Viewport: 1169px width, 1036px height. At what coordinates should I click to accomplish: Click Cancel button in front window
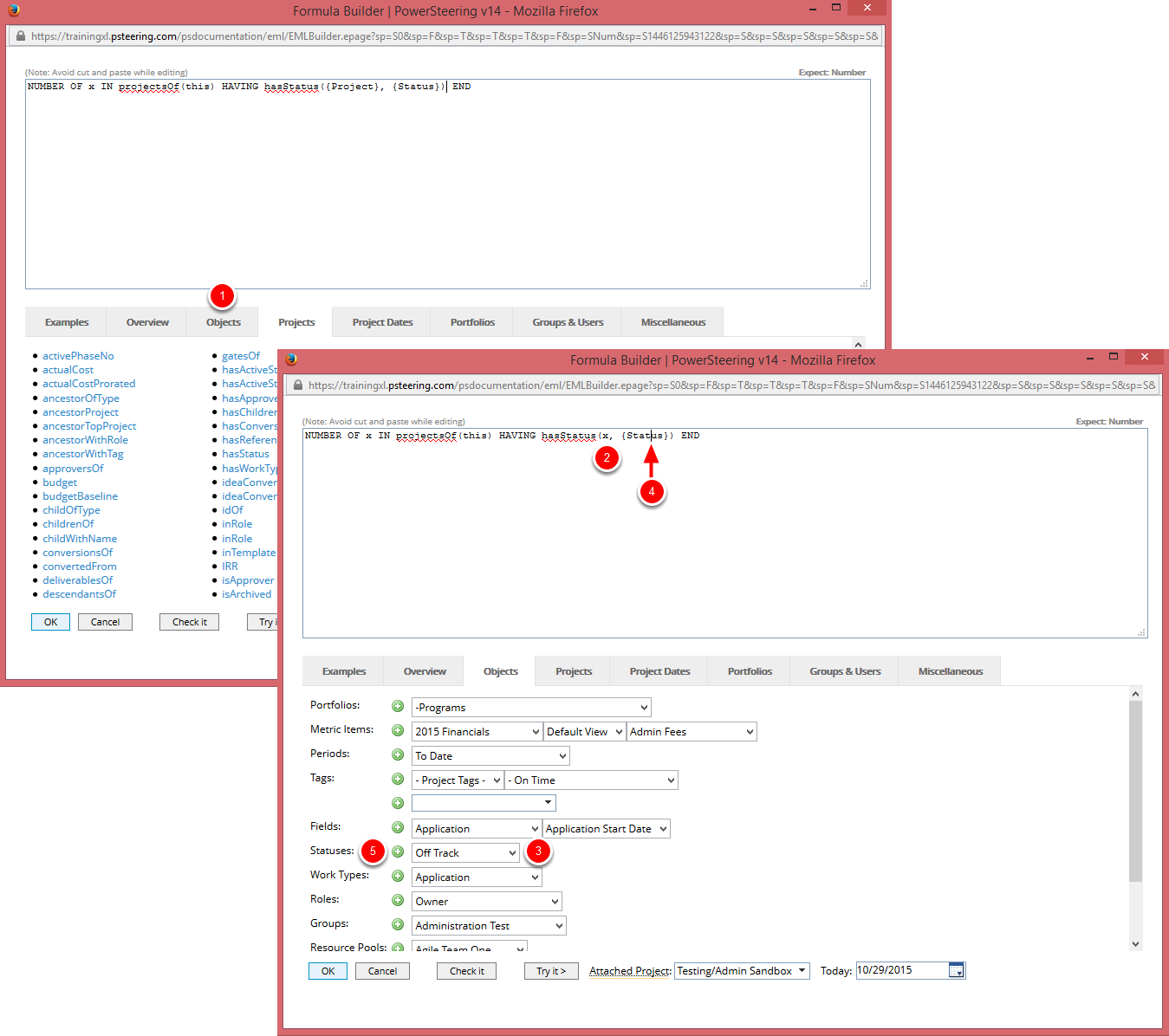tap(382, 971)
